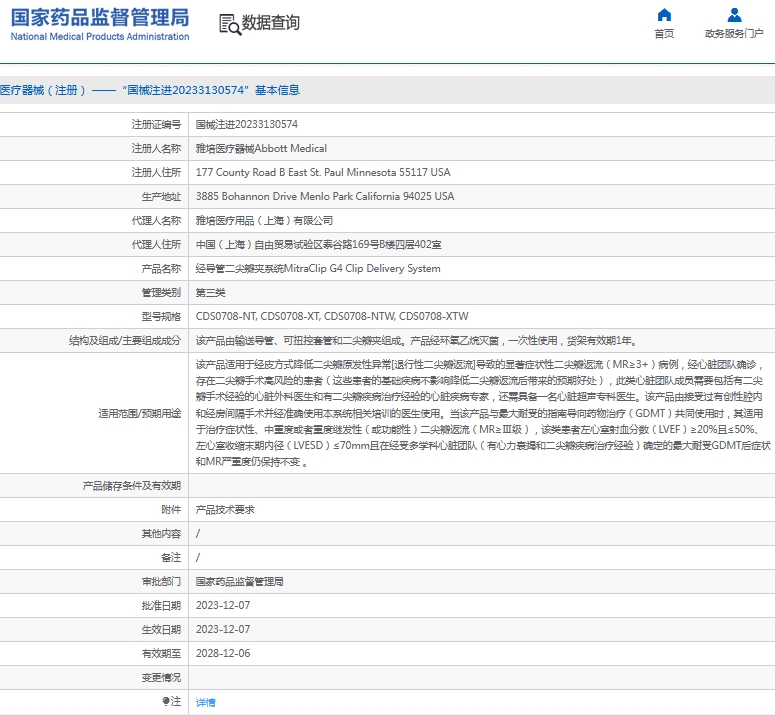Click the 有效期至 row label
The image size is (775, 716).
[x=161, y=654]
